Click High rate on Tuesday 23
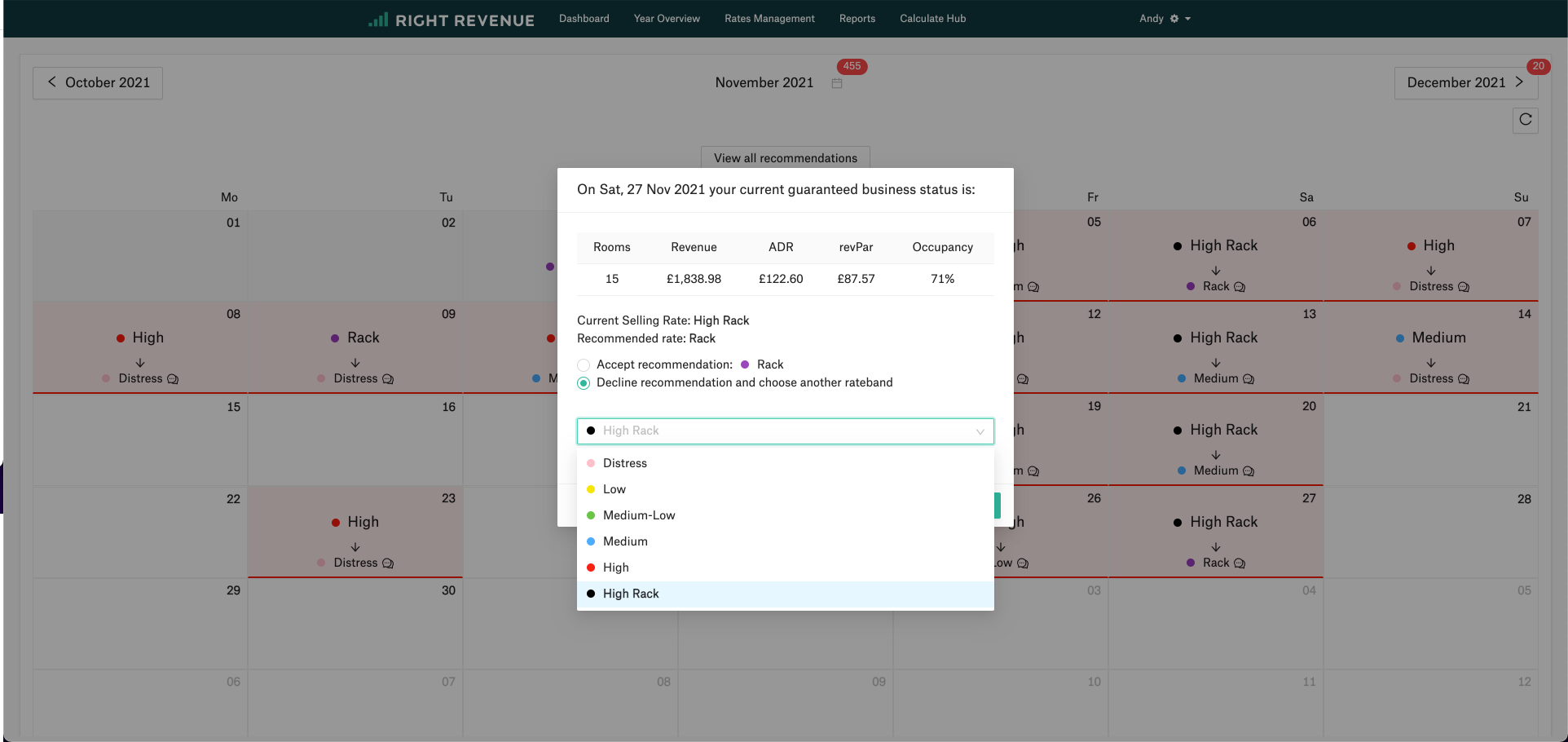1568x742 pixels. (355, 522)
